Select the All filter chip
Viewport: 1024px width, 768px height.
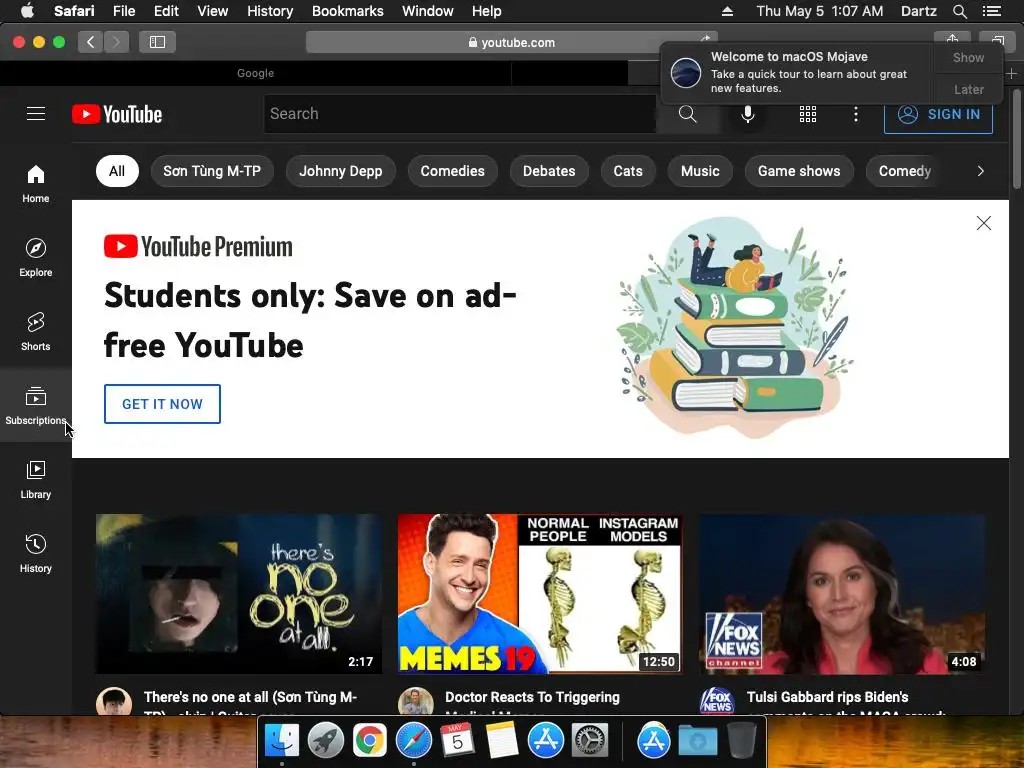(117, 171)
